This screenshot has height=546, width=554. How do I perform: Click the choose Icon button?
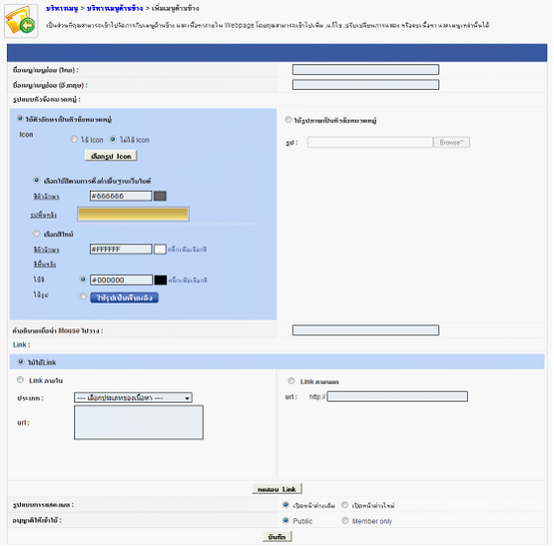111,156
